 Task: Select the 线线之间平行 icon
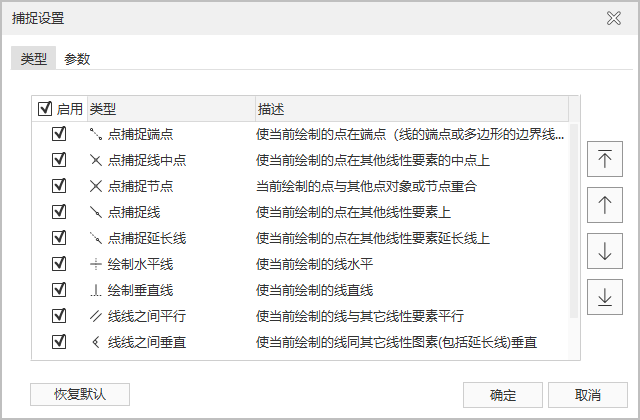point(96,316)
